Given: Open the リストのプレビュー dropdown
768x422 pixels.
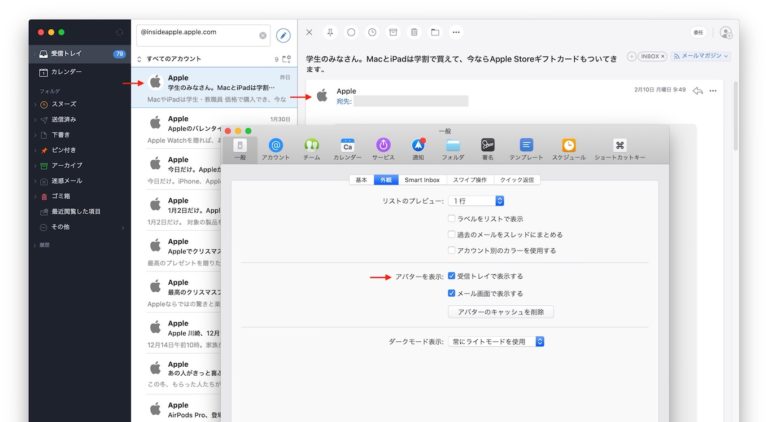Looking at the screenshot, I should coord(477,201).
